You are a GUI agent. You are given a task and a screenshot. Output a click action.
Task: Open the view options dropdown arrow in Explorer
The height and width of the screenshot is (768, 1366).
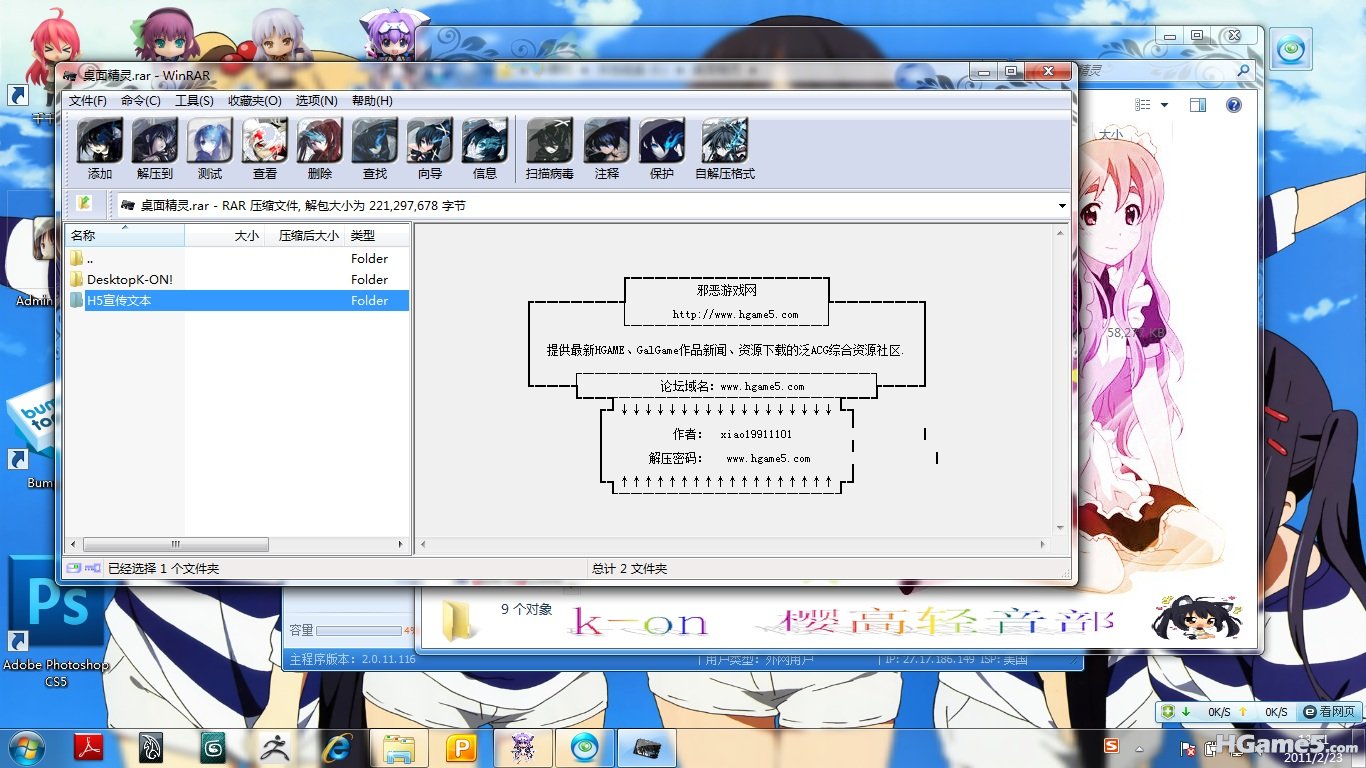1165,105
